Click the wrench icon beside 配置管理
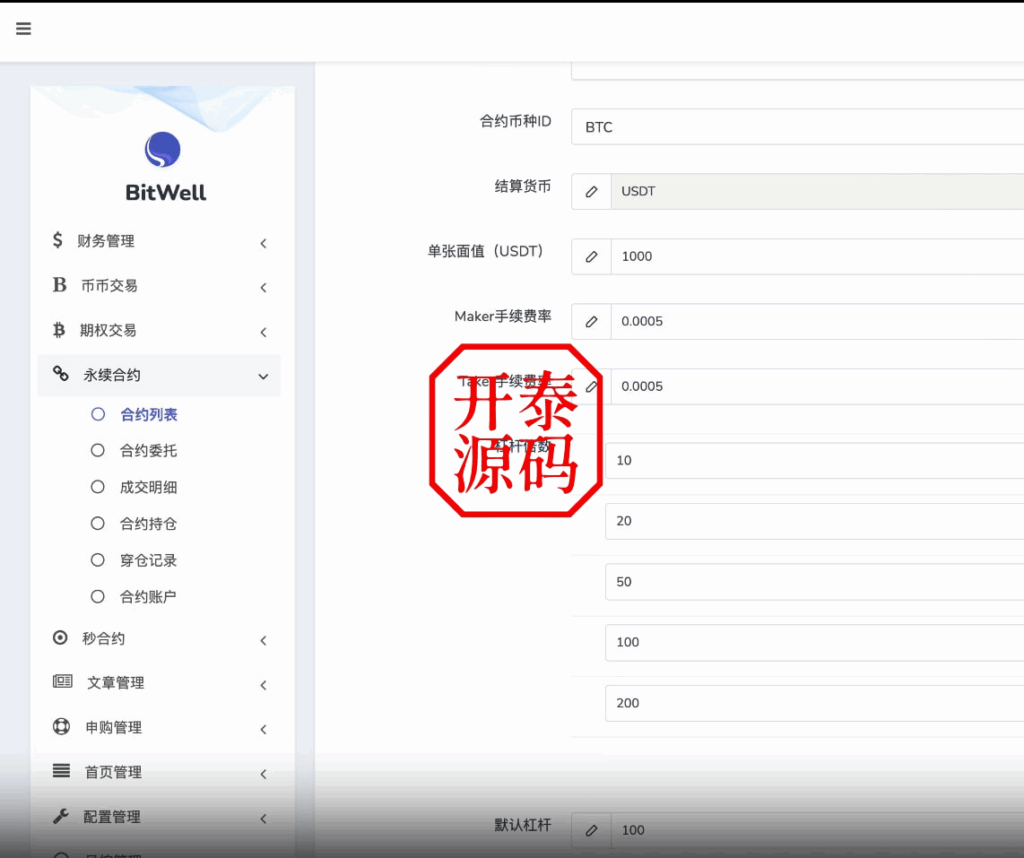 [61, 816]
